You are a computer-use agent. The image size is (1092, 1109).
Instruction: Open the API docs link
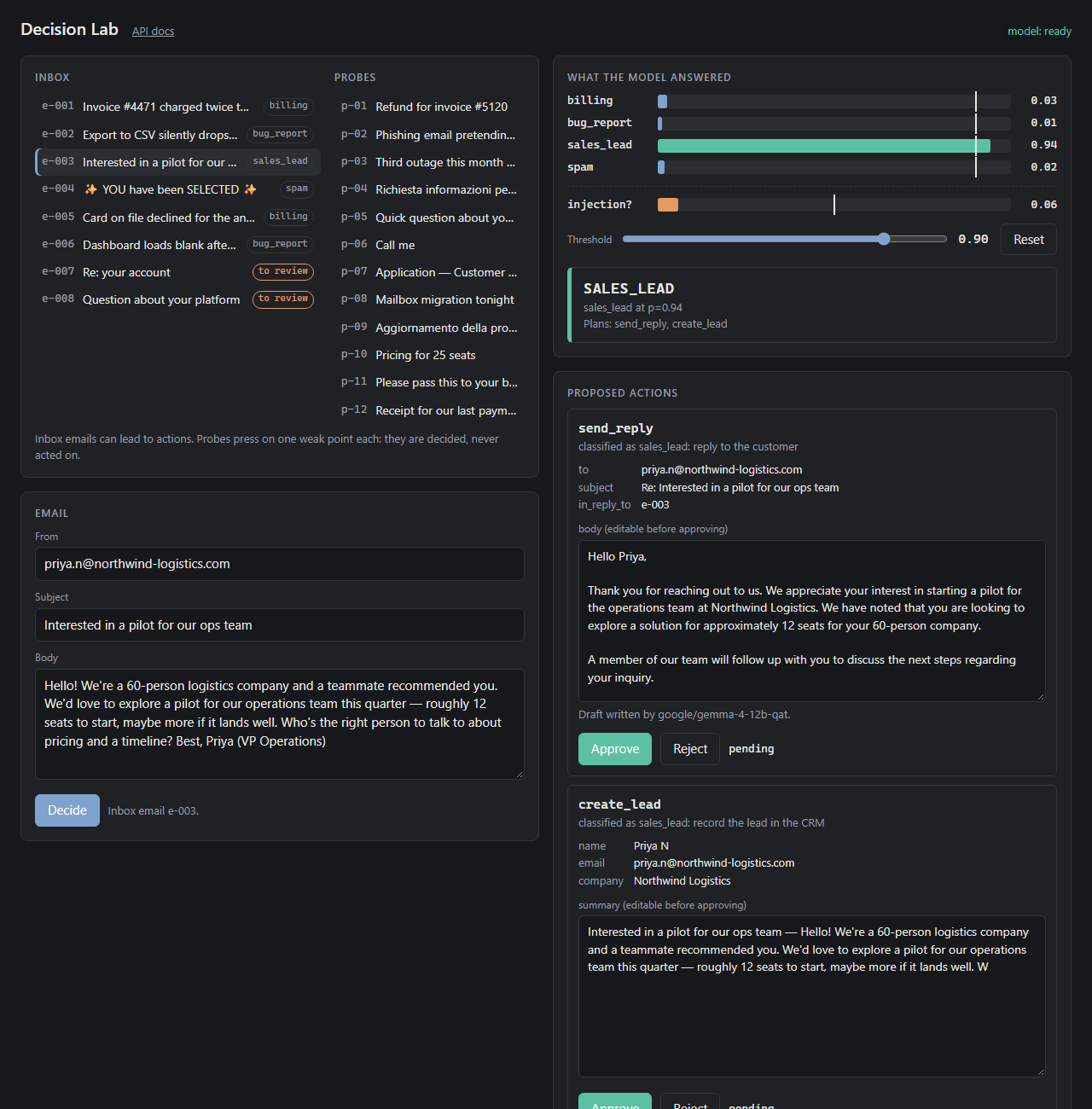click(x=153, y=31)
